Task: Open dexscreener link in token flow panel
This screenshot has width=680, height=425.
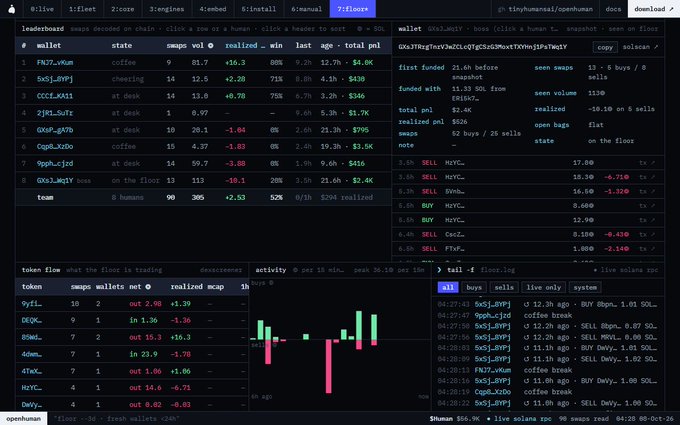Action: point(221,270)
